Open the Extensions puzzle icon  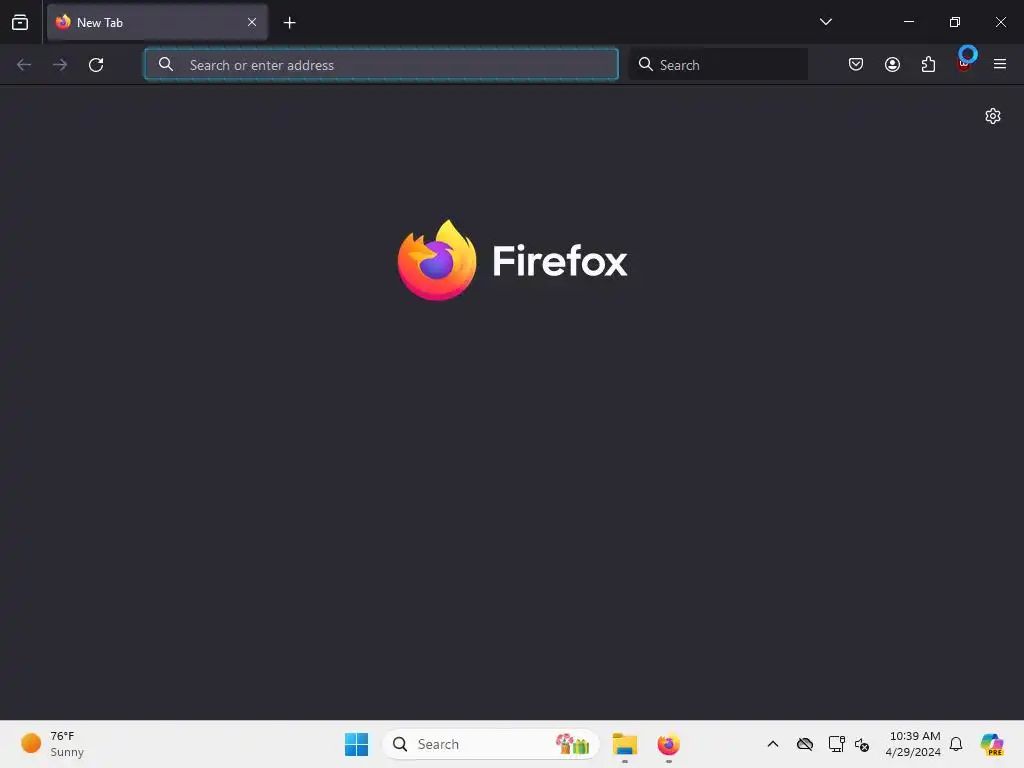point(928,64)
